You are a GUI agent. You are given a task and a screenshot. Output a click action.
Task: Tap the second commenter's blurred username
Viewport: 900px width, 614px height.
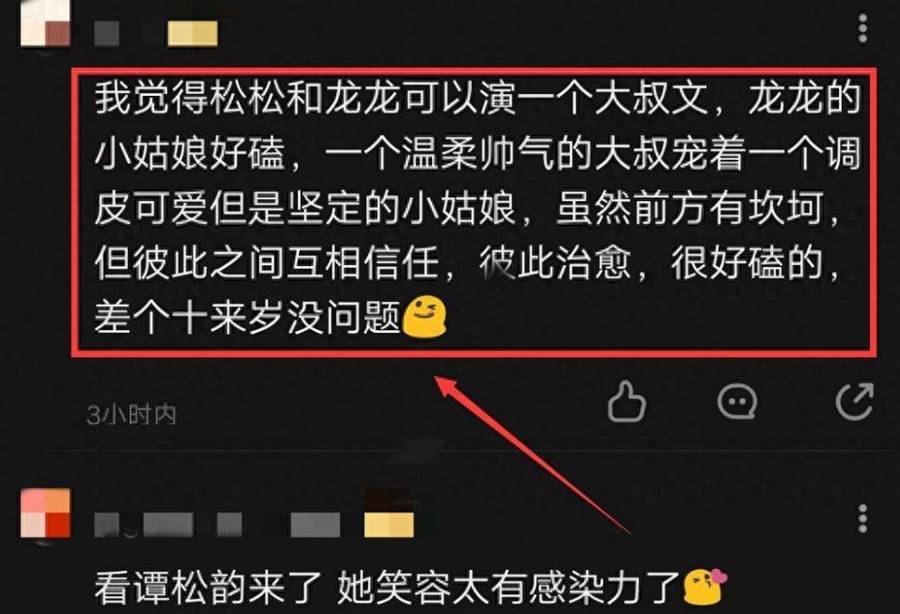[x=217, y=524]
